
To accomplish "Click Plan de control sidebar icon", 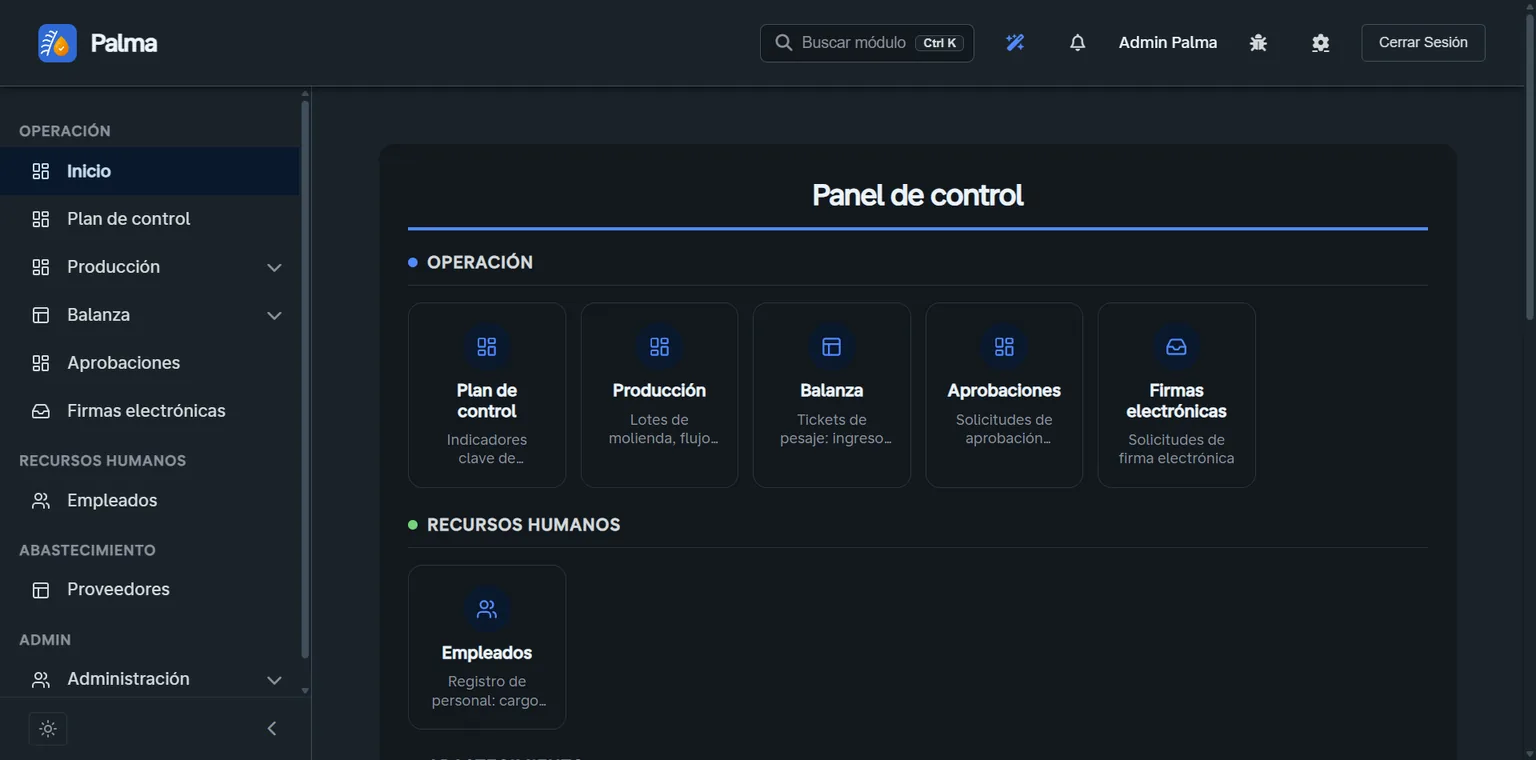I will [41, 219].
